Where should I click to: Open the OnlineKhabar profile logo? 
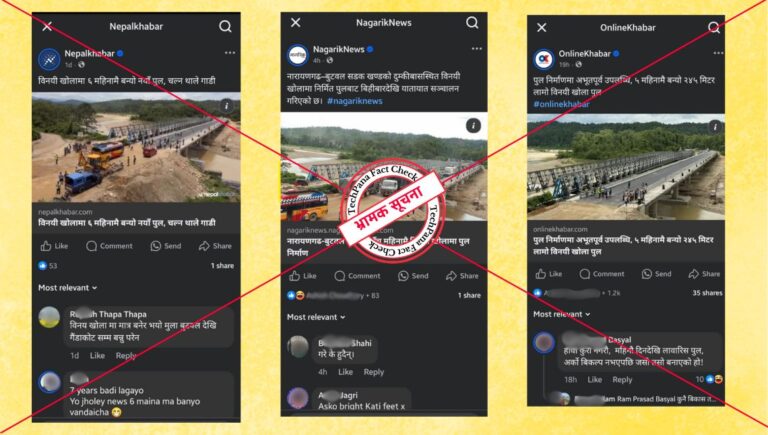pos(544,59)
